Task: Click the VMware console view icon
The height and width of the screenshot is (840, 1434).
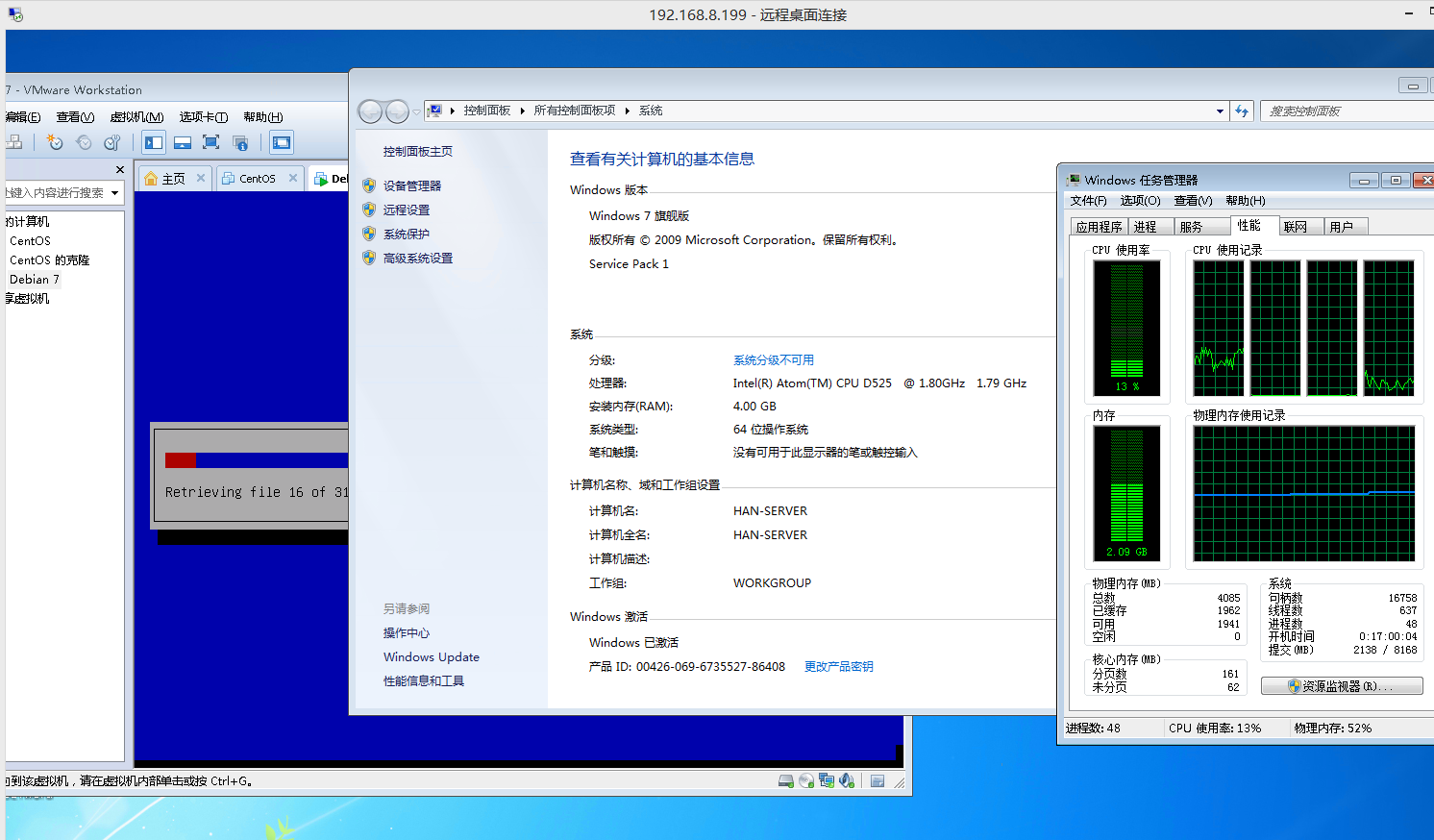Action: coord(281,142)
